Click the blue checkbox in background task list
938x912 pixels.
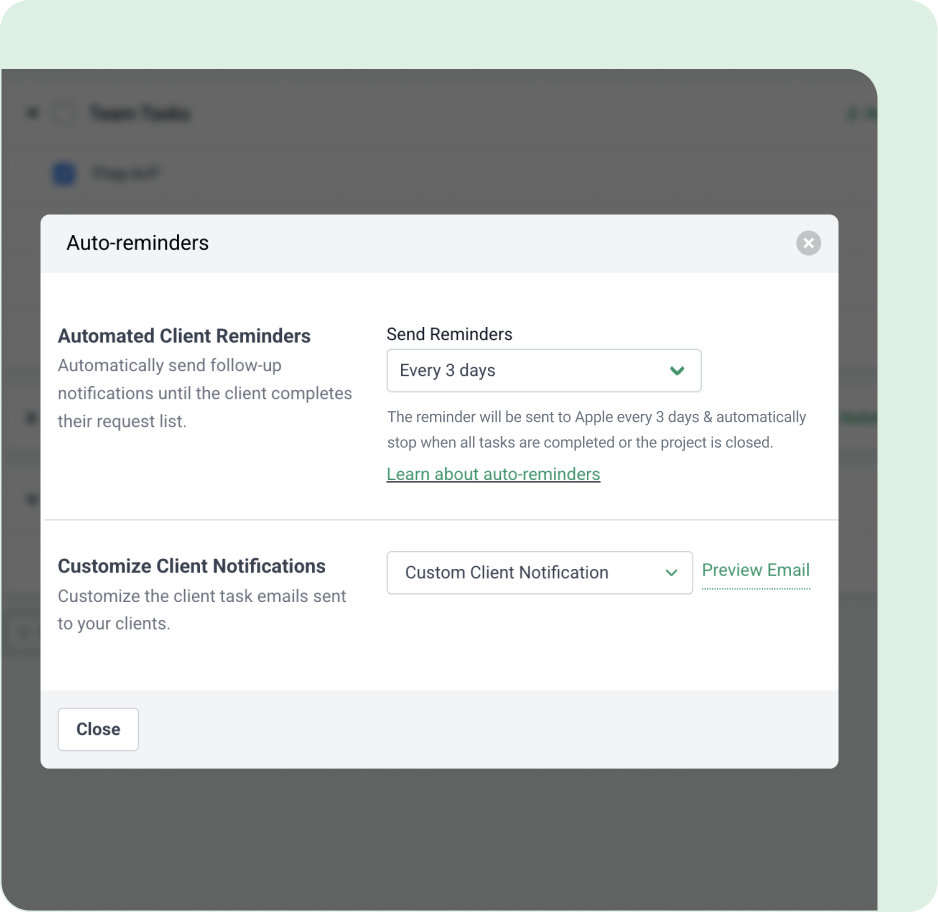pos(65,174)
